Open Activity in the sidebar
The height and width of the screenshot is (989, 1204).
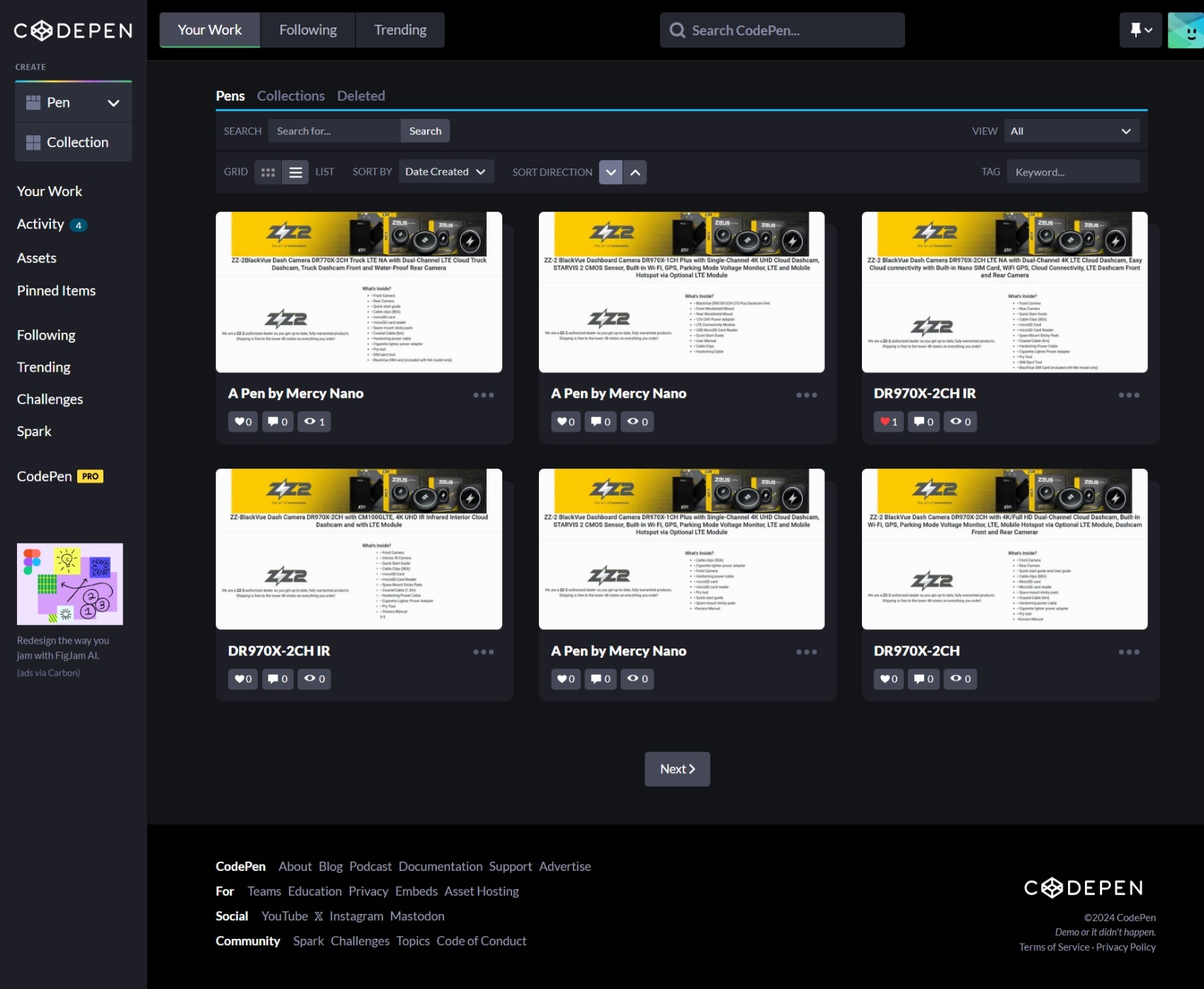tap(52, 224)
